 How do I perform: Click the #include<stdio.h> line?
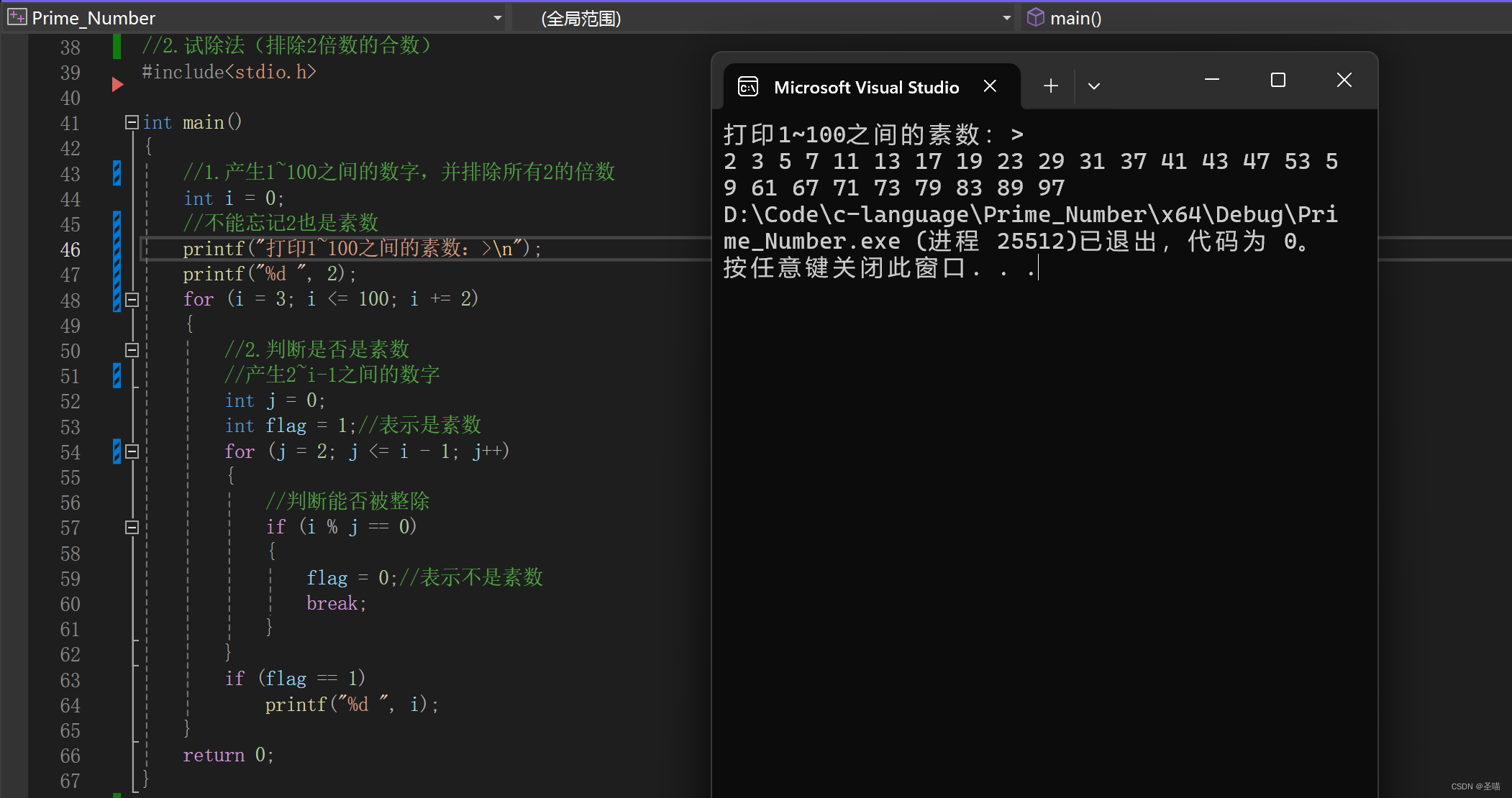229,72
